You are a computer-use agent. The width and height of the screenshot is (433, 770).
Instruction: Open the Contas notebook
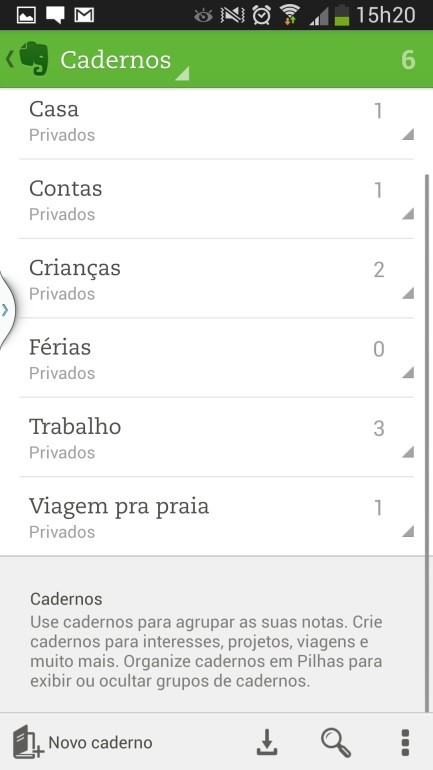pyautogui.click(x=216, y=199)
